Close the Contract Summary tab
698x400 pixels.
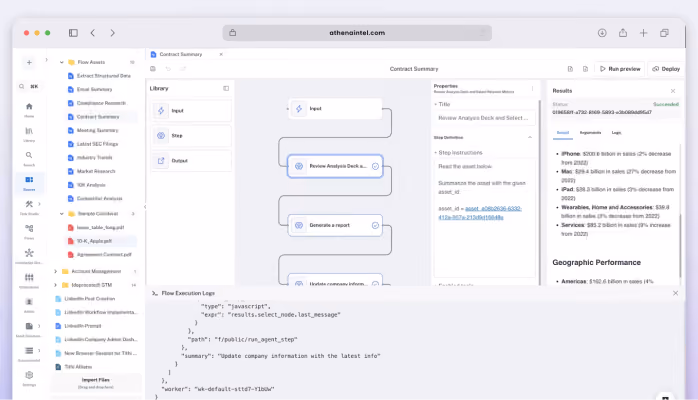(x=221, y=54)
